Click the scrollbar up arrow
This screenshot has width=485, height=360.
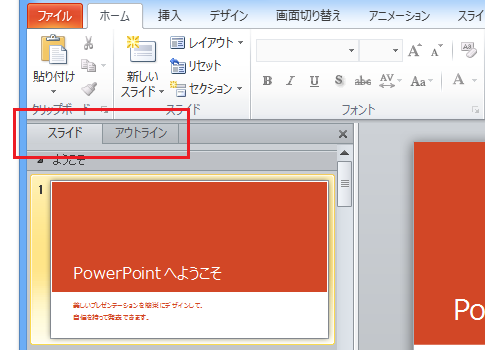(344, 153)
